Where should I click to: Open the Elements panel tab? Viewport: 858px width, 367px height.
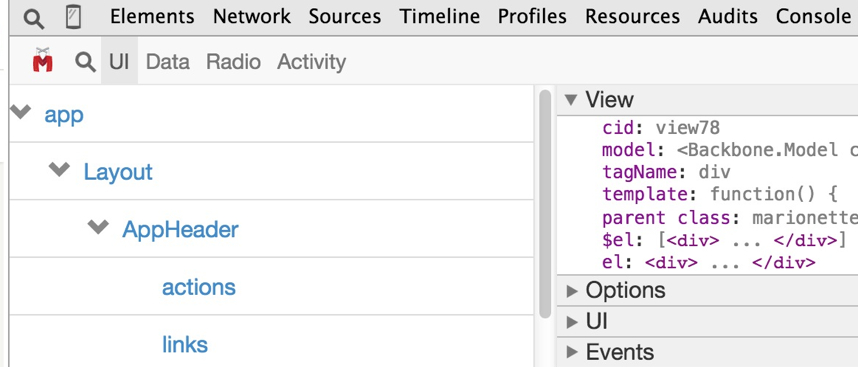tap(152, 16)
